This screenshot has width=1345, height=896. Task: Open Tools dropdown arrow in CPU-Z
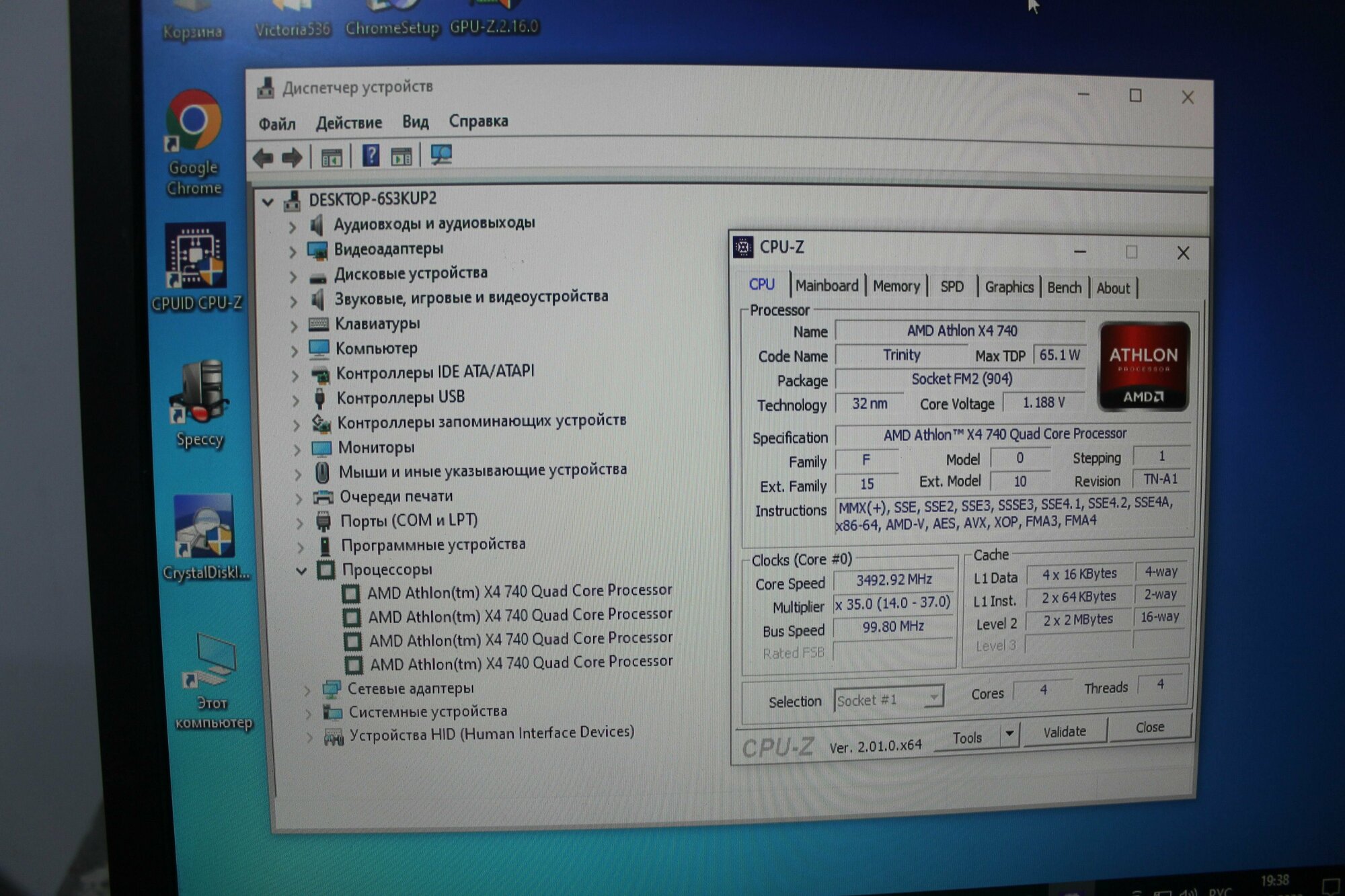(x=1009, y=734)
